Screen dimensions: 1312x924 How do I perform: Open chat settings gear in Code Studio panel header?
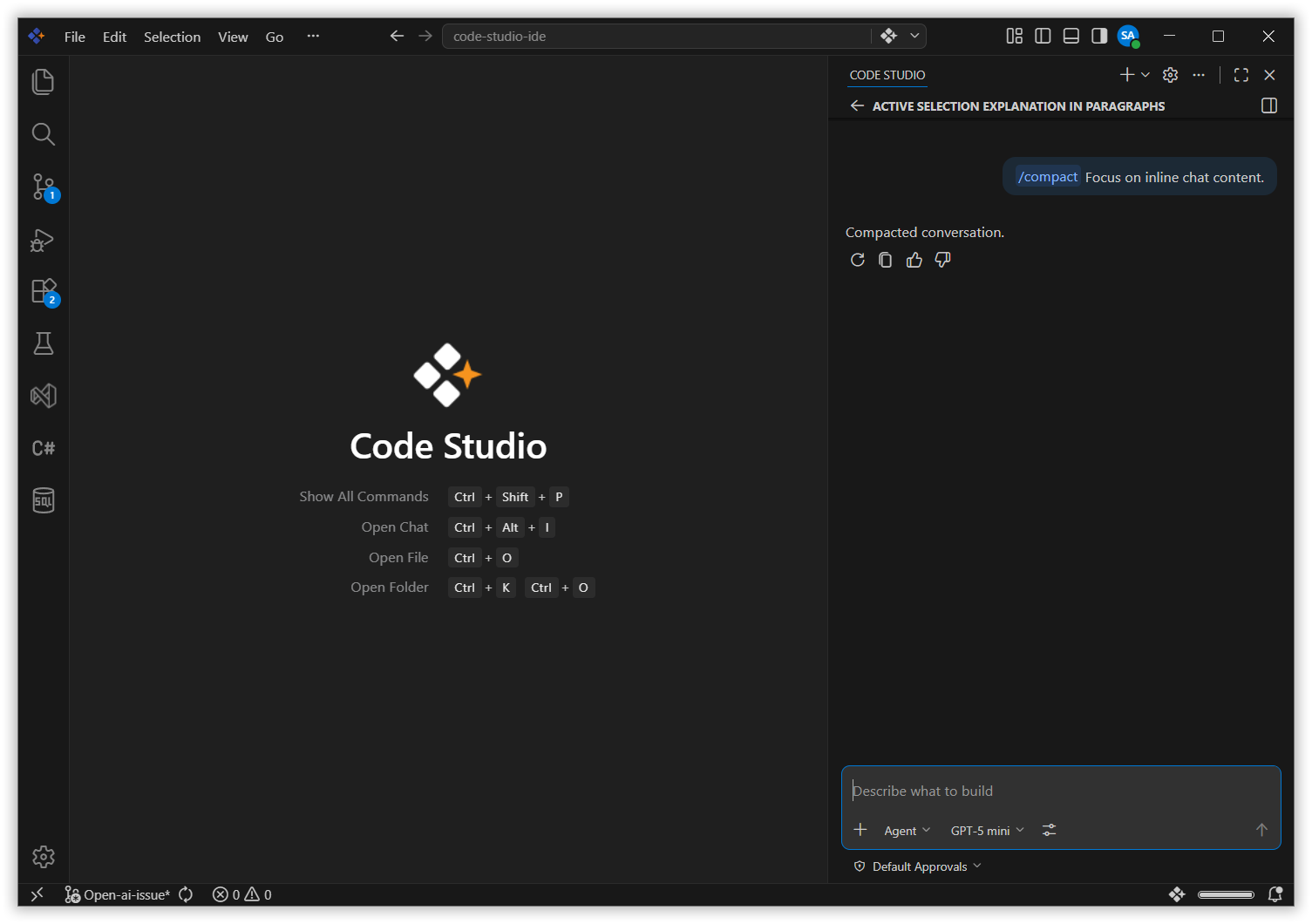coord(1171,75)
